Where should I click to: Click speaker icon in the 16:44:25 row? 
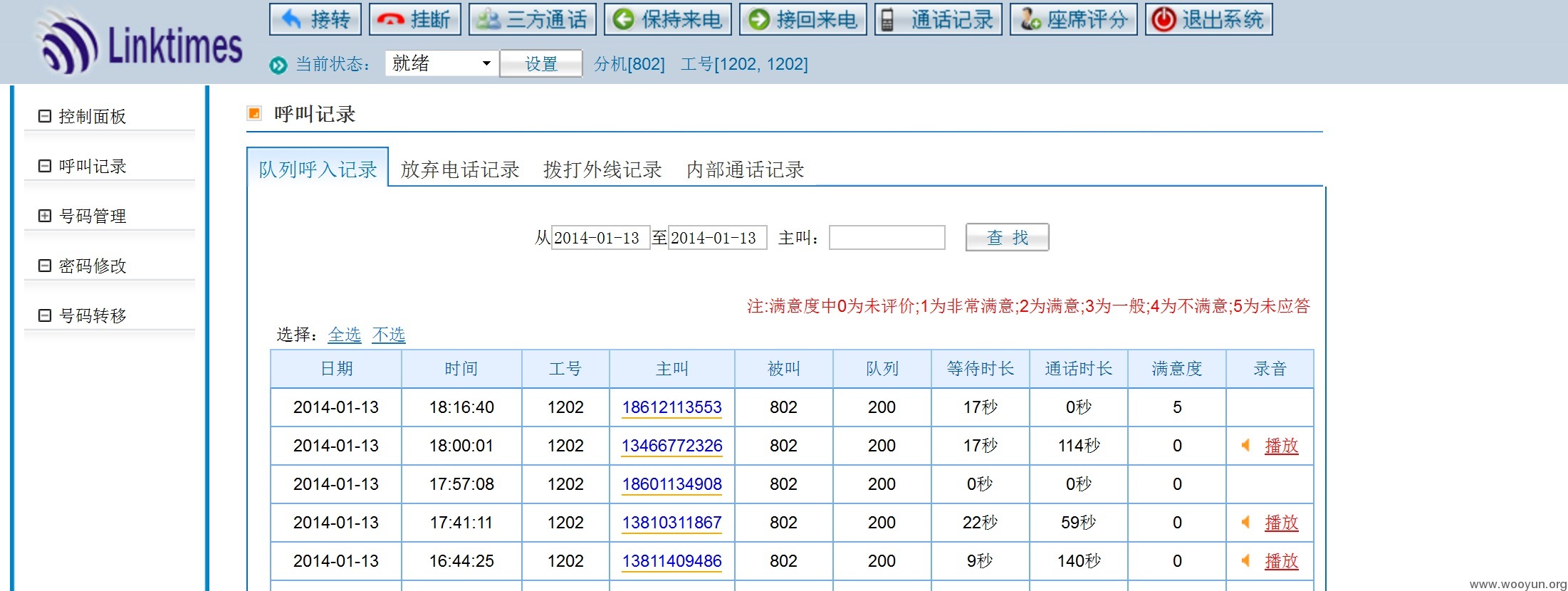pyautogui.click(x=1246, y=561)
